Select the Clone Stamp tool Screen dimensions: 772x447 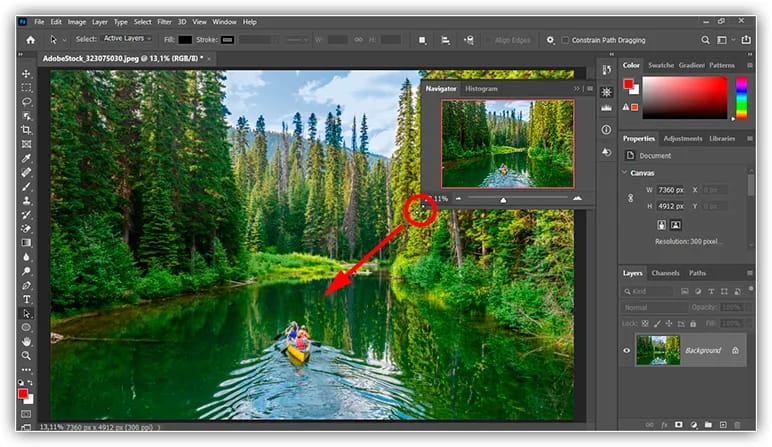[x=27, y=200]
